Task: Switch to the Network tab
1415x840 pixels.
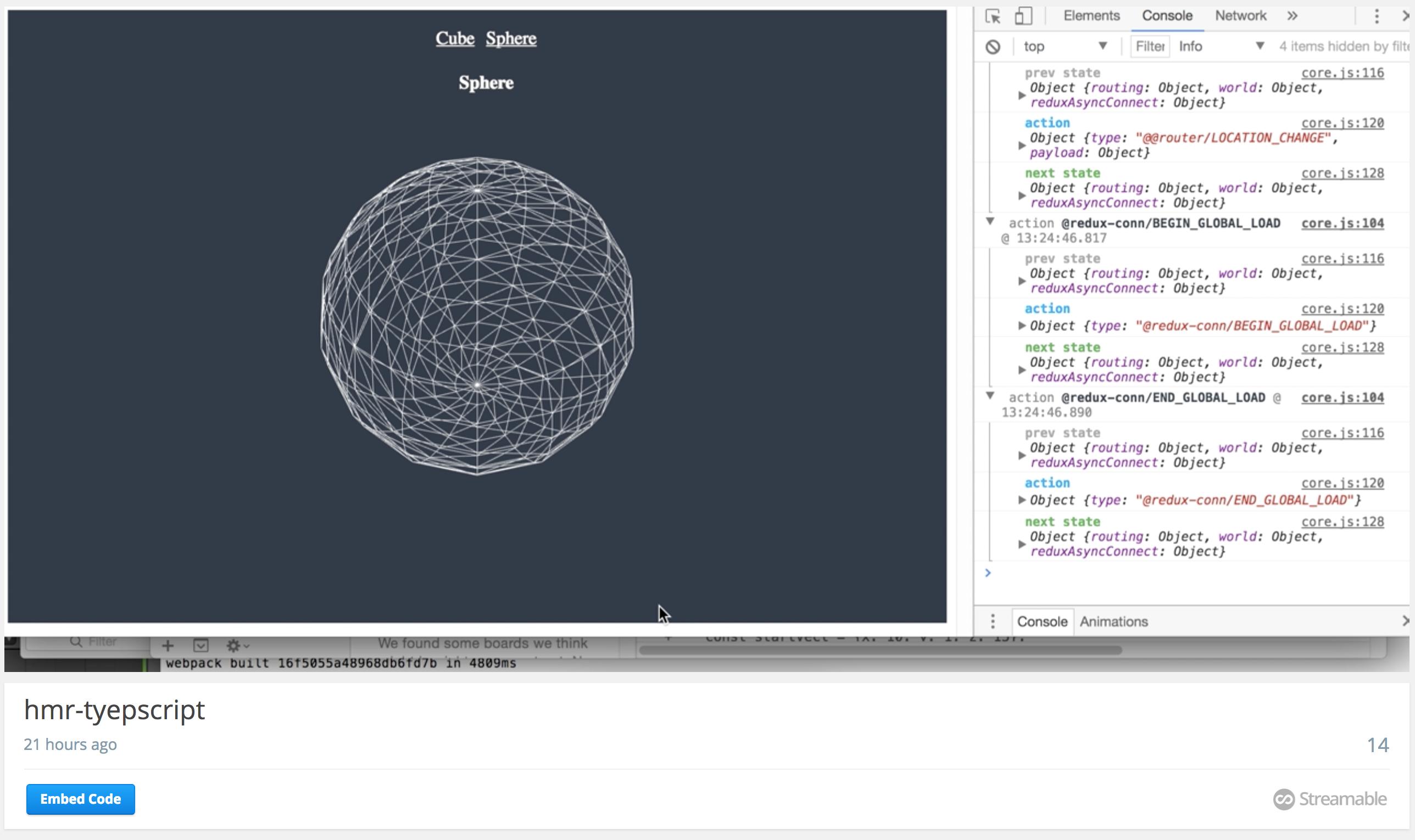Action: click(x=1240, y=16)
